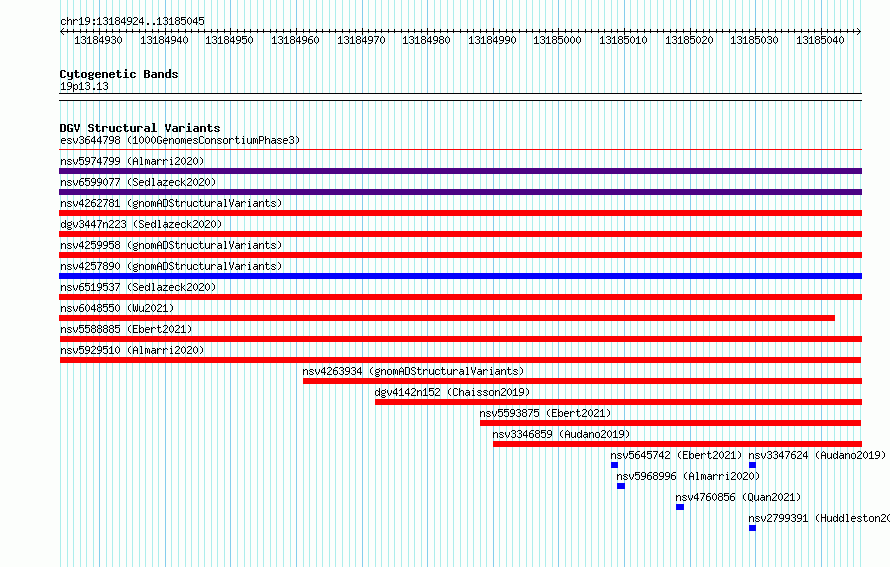The image size is (890, 567).
Task: Select nsv4257890 (gnomADStructuralVariants) label
Action: 171,266
